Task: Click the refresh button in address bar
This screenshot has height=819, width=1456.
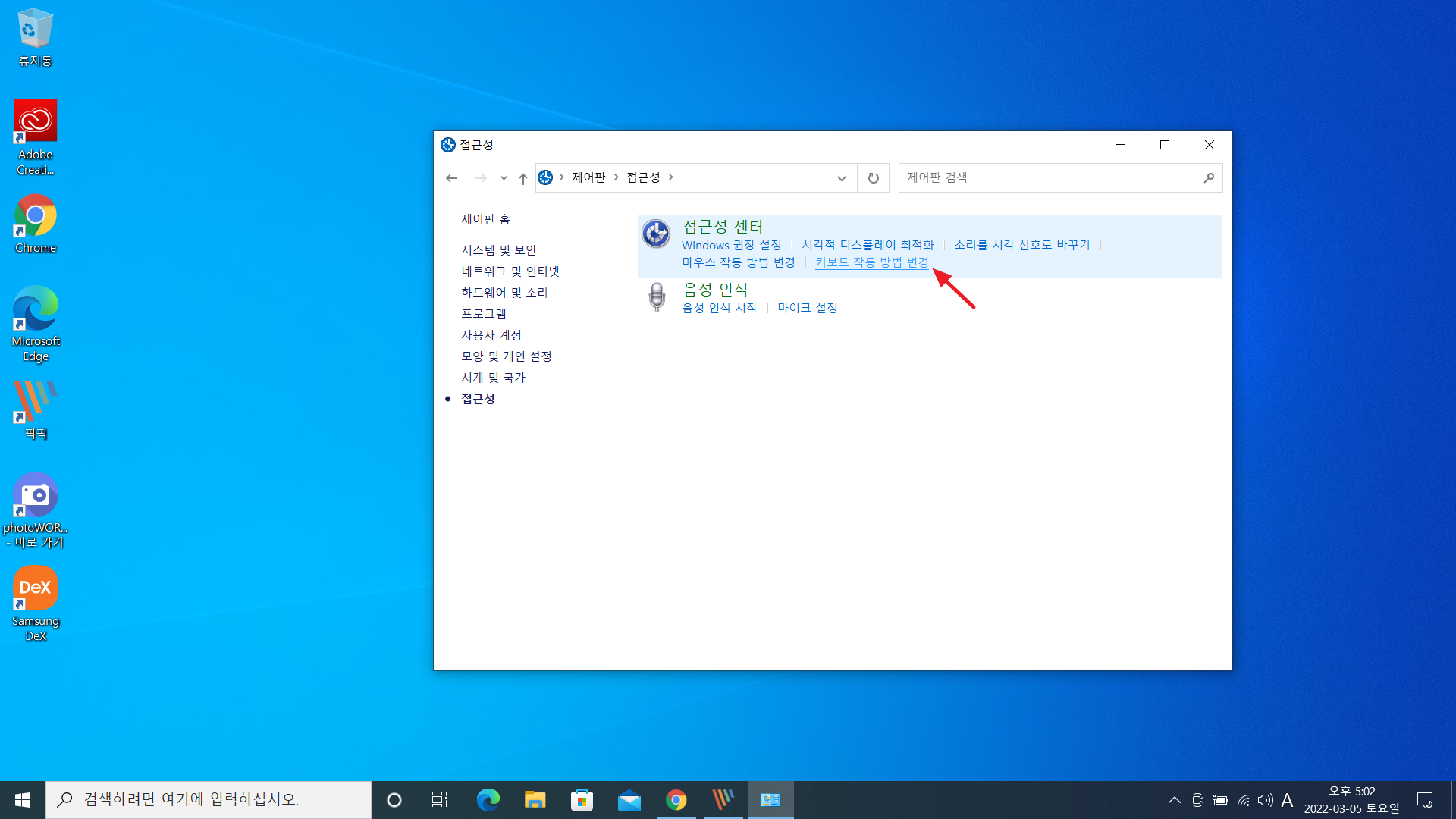Action: click(873, 178)
